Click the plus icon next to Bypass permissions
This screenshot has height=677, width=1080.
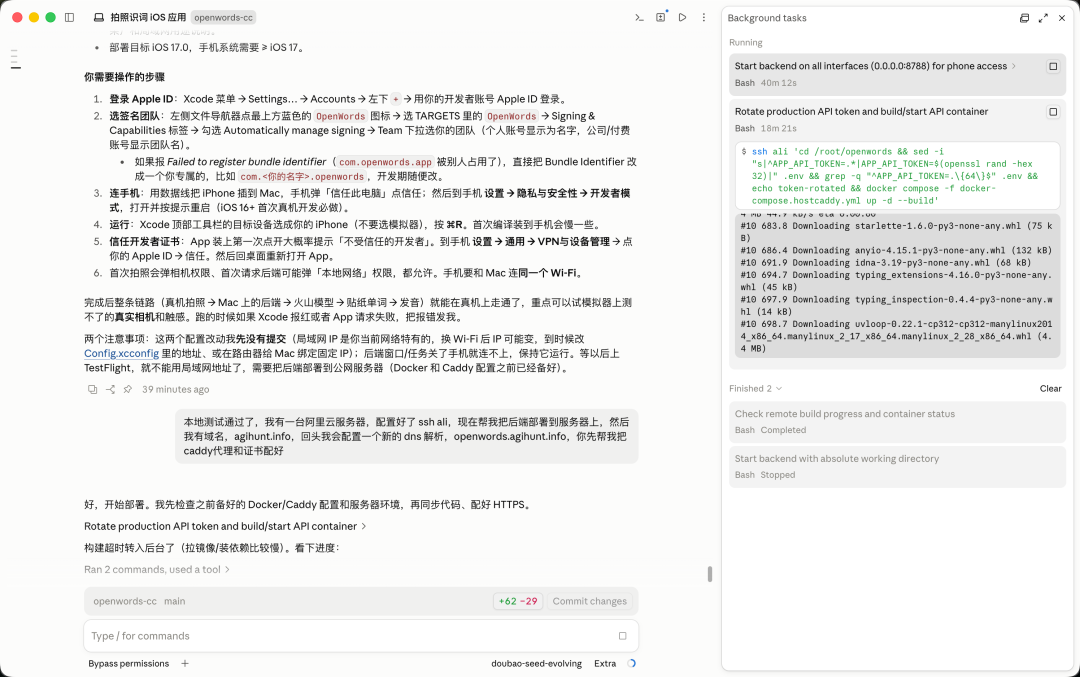point(185,663)
